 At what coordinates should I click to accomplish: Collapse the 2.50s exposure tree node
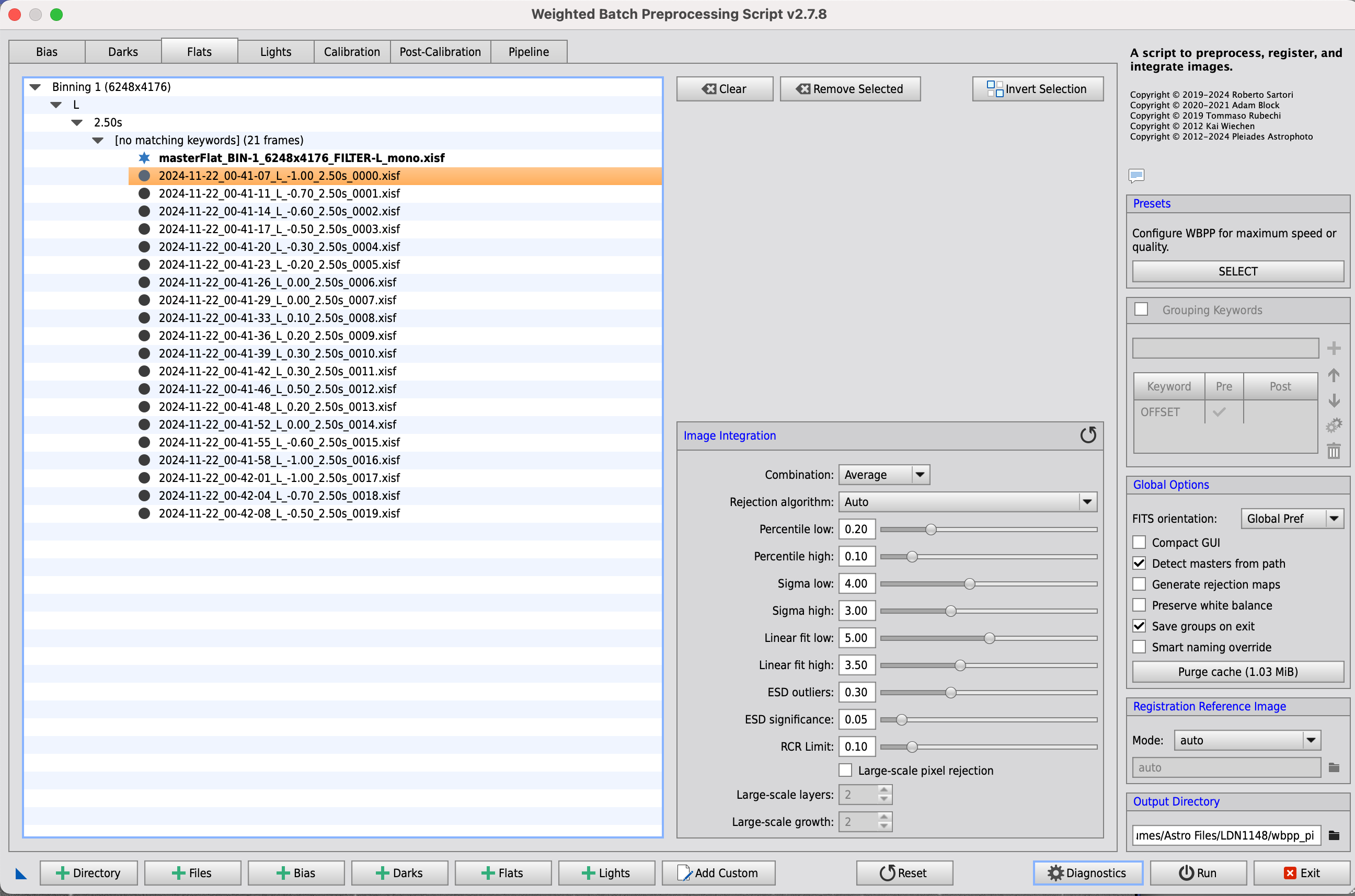pos(77,122)
